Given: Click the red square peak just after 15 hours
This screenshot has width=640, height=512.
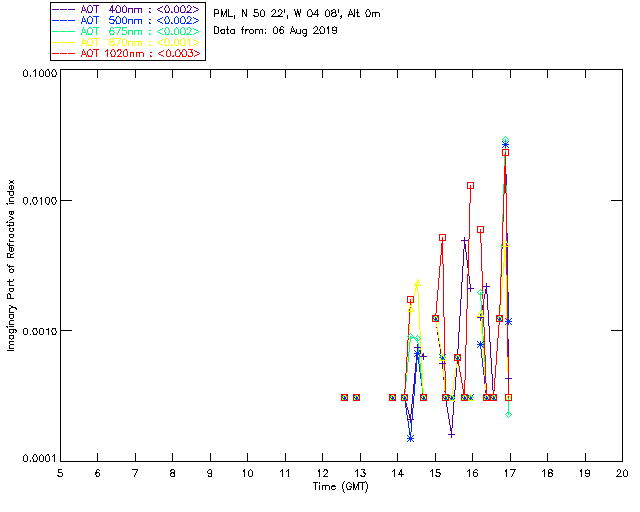Looking at the screenshot, I should [442, 238].
